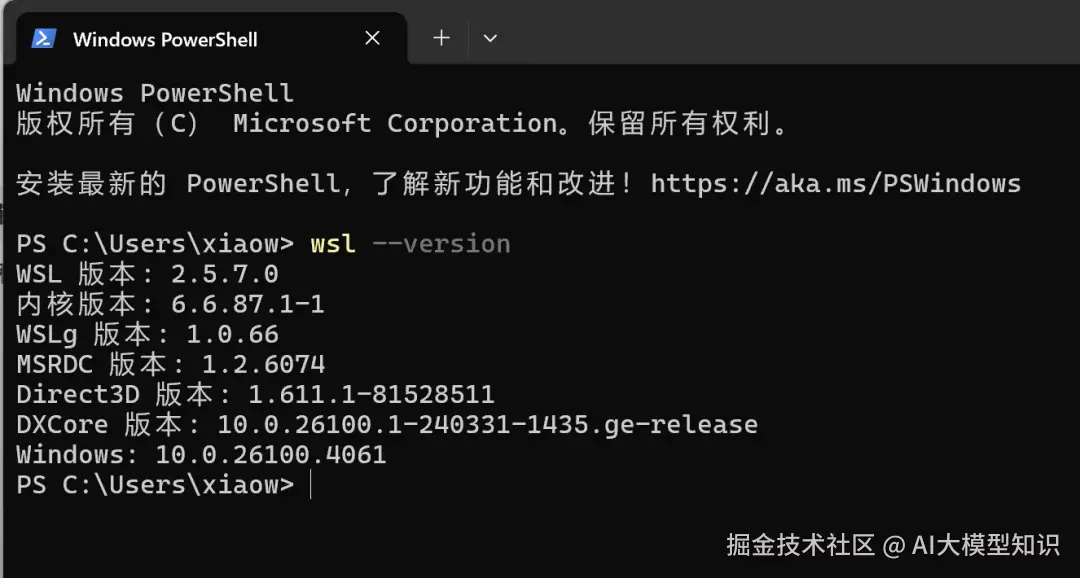Expand the new tab profile dropdown chevron
This screenshot has width=1080, height=578.
click(490, 38)
